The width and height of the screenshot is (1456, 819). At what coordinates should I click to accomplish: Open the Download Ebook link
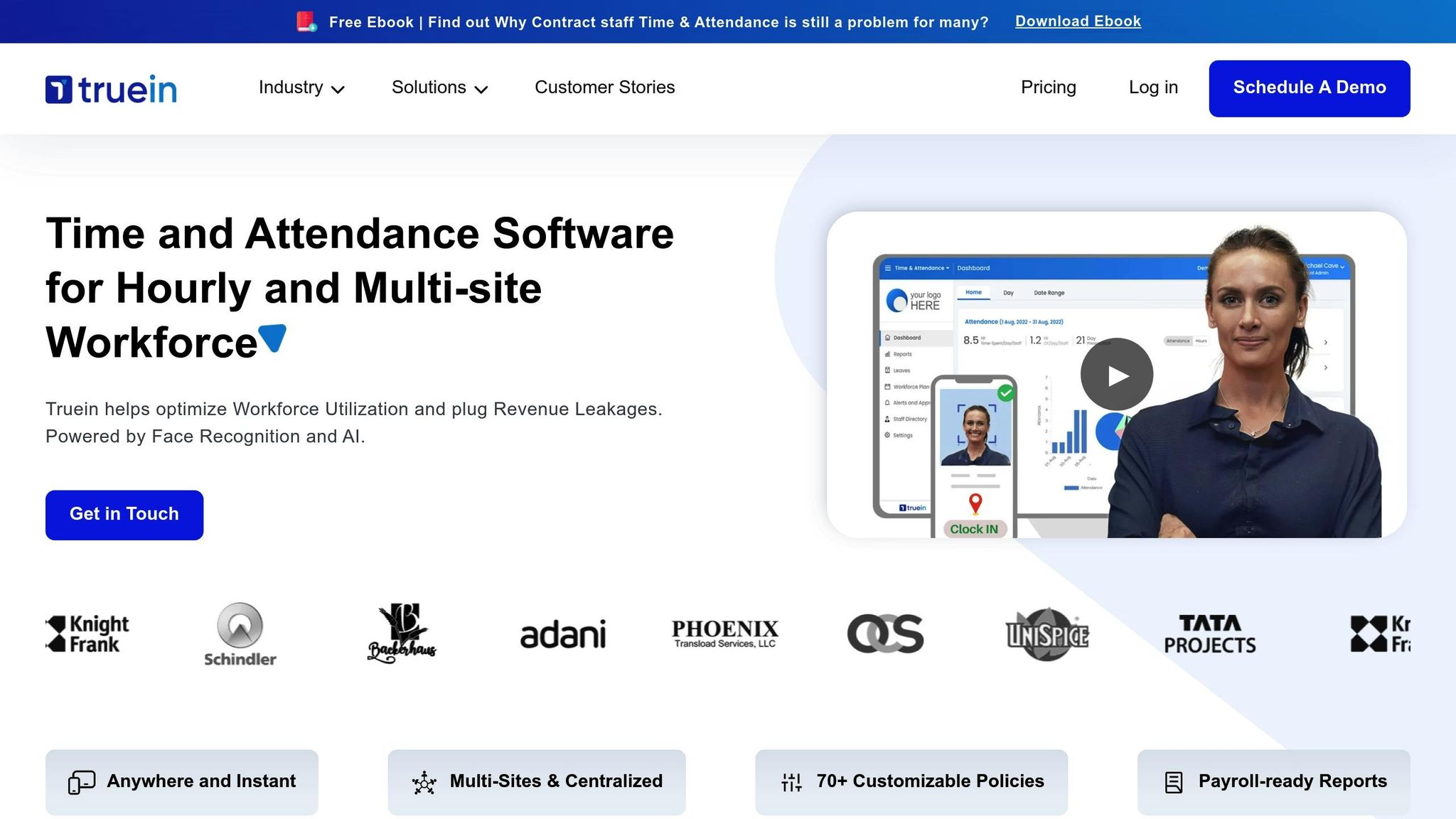pos(1078,21)
